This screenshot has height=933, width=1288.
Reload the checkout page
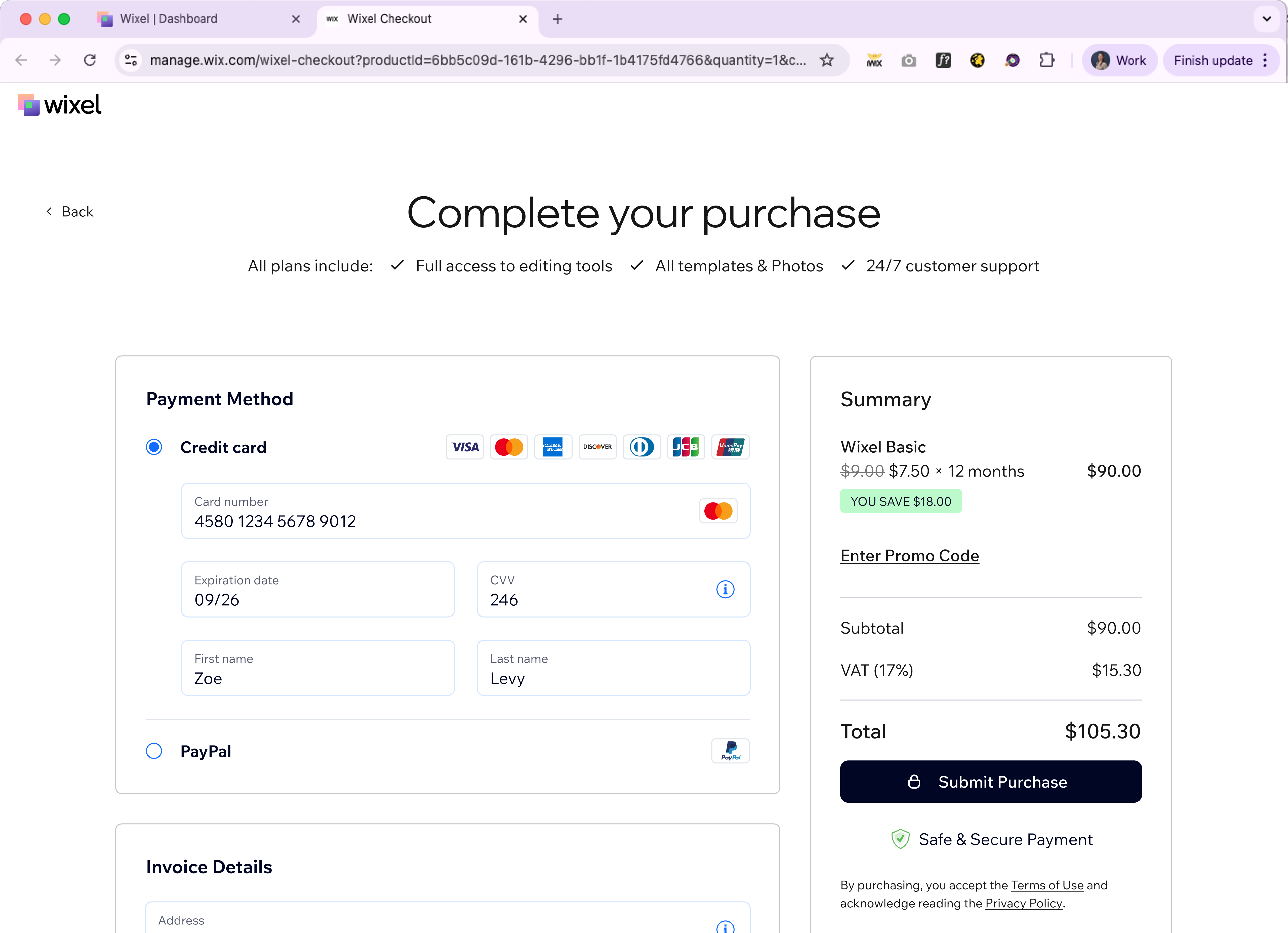click(90, 60)
